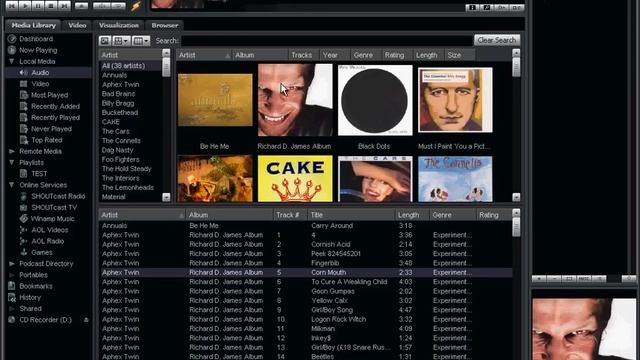This screenshot has width=640, height=360.
Task: Toggle repeat mode in the player
Action: coord(118,6)
